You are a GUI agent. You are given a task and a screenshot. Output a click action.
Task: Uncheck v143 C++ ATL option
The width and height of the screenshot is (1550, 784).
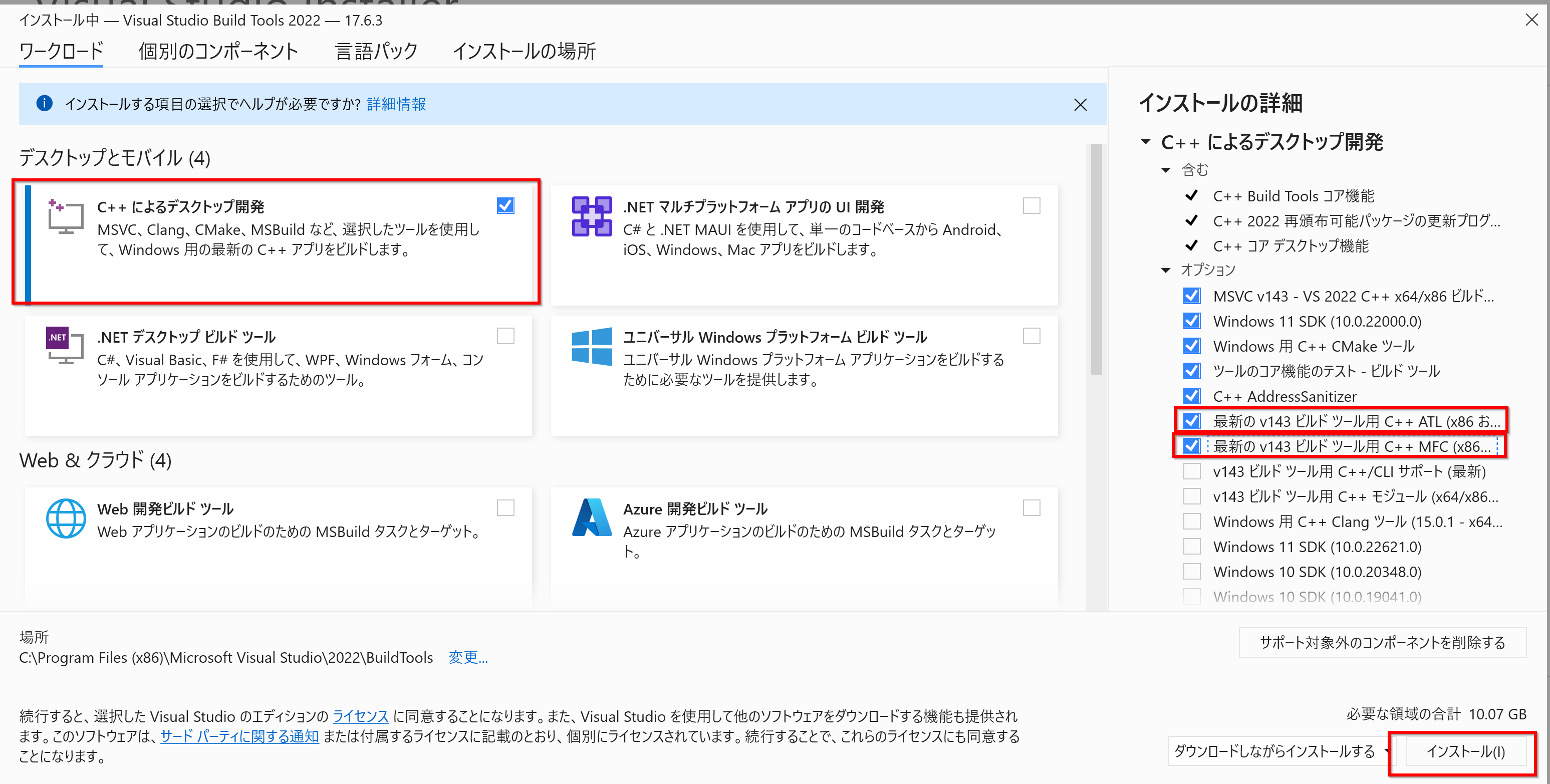pos(1191,421)
